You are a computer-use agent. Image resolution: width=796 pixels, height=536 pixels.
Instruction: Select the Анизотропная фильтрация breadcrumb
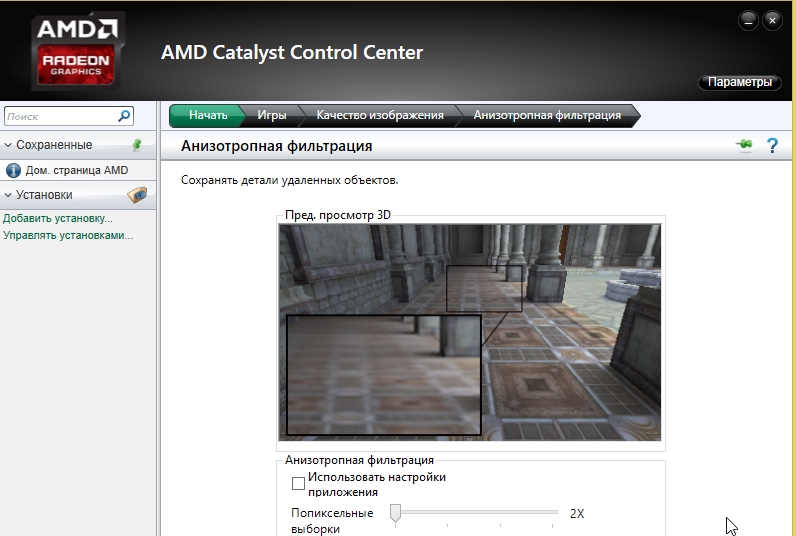pos(547,115)
